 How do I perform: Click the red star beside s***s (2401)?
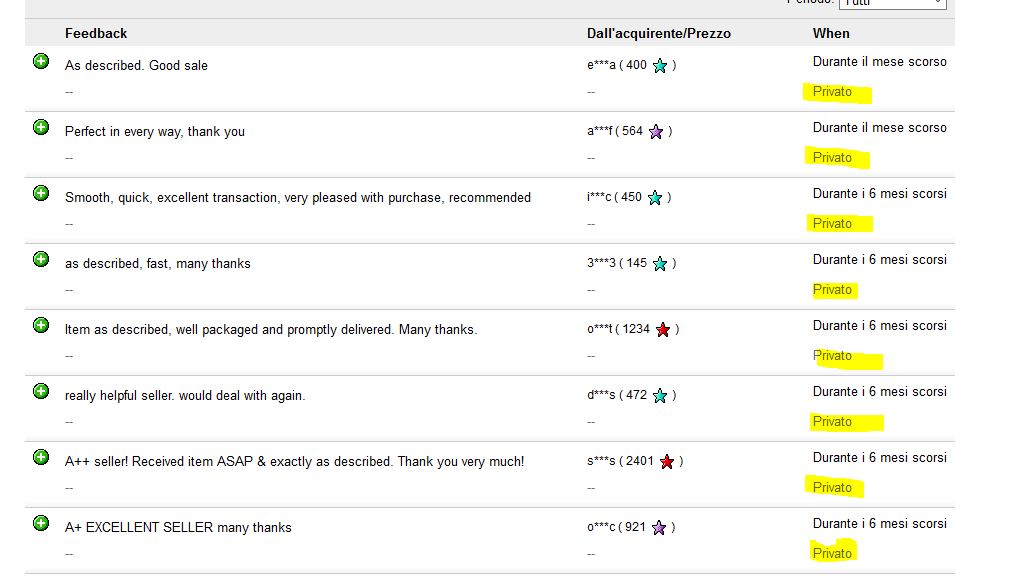(667, 462)
